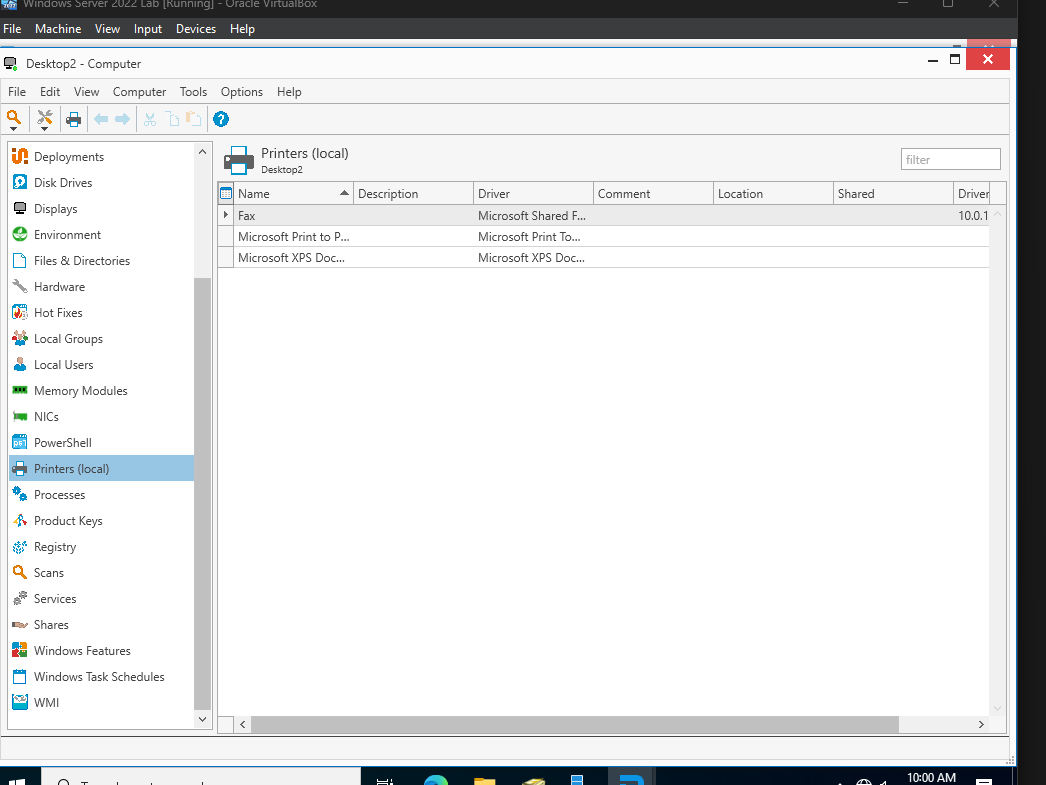Open the toolbar tools wrench dropdown

click(x=45, y=119)
